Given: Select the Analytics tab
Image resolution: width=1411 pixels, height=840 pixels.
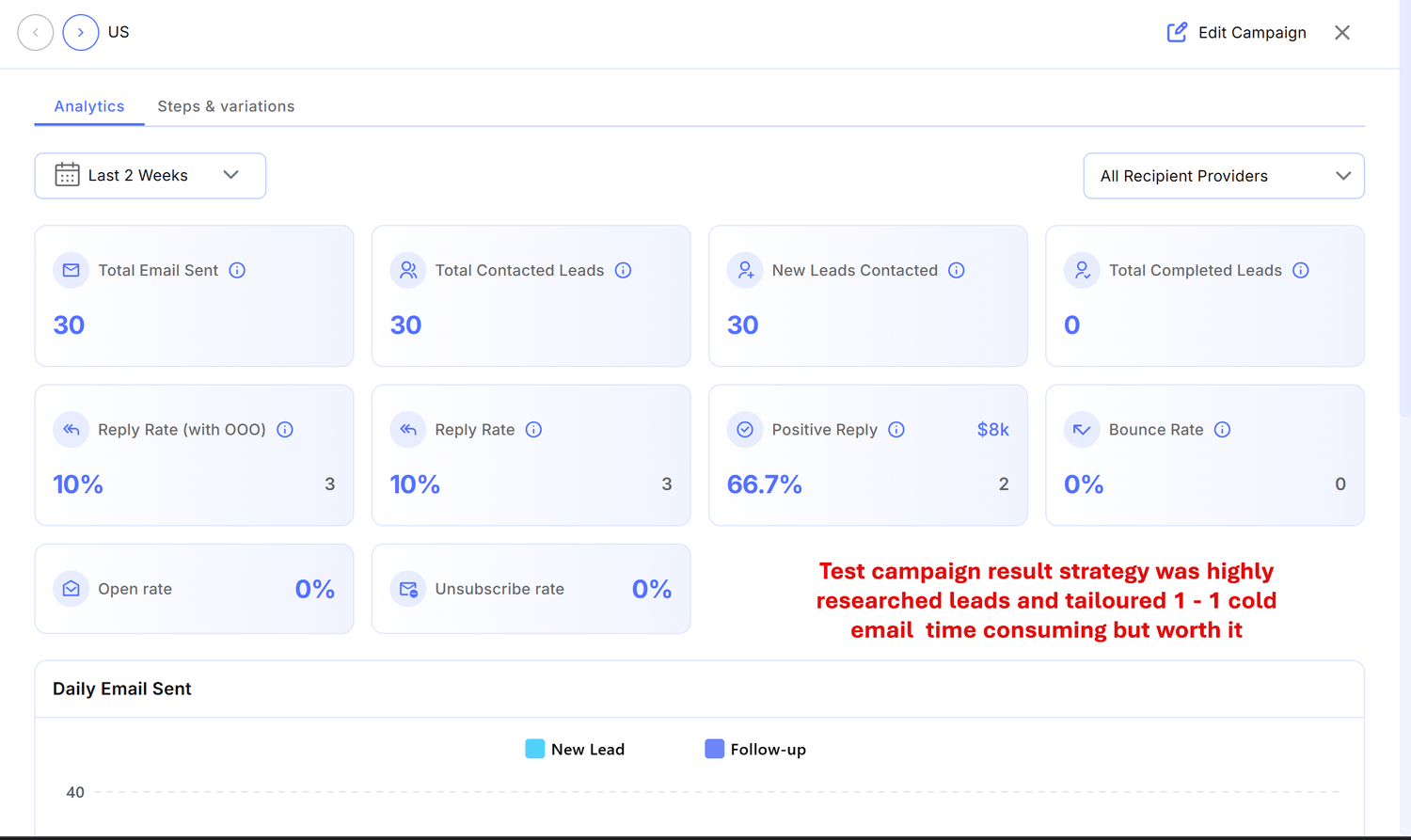Looking at the screenshot, I should [x=89, y=106].
